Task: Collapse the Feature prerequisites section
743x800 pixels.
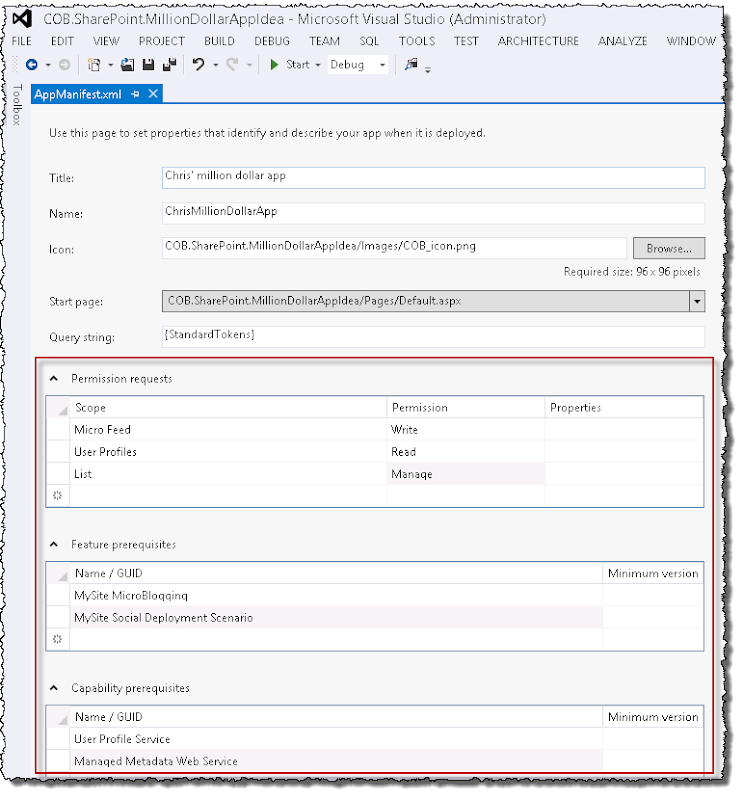Action: 52,545
